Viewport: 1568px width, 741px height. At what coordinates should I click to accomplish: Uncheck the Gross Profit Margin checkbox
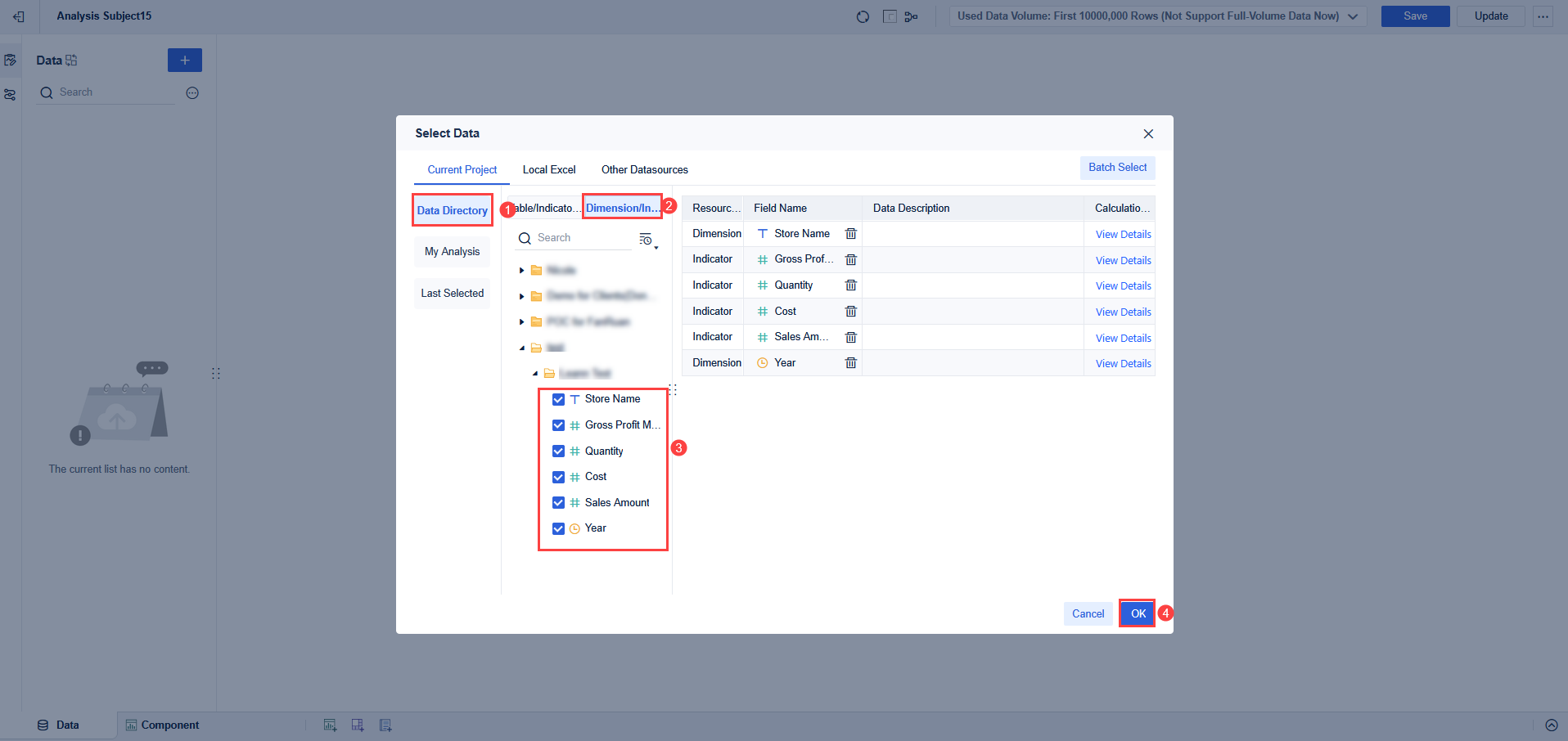558,425
